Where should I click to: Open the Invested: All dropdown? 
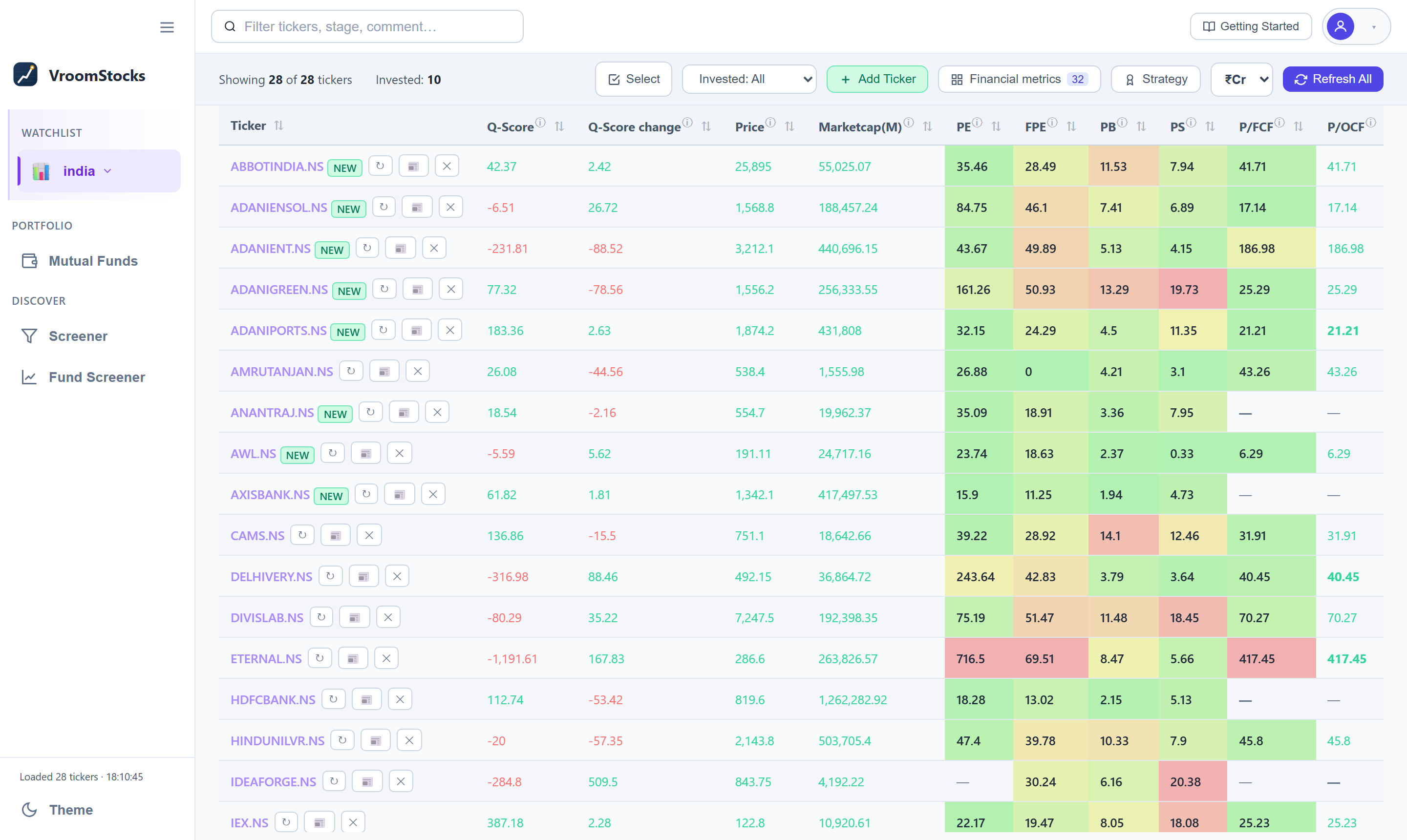(x=749, y=79)
